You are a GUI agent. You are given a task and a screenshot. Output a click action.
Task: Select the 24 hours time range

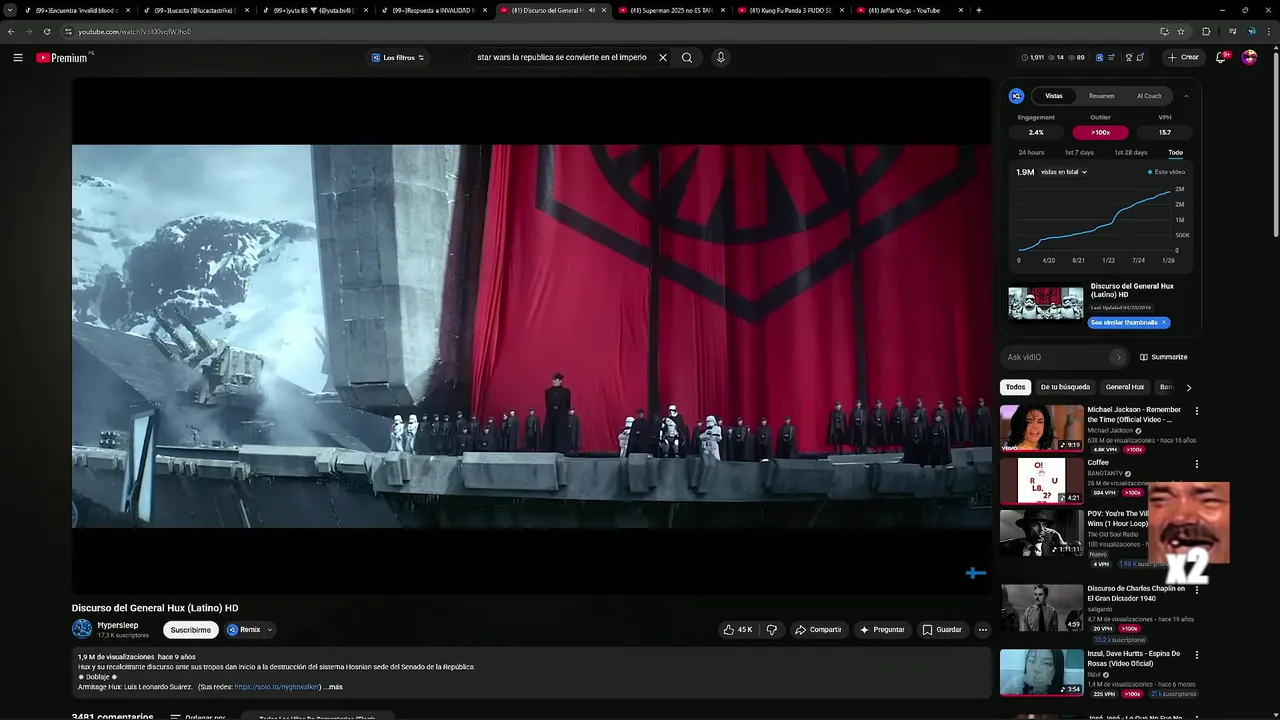point(1031,153)
